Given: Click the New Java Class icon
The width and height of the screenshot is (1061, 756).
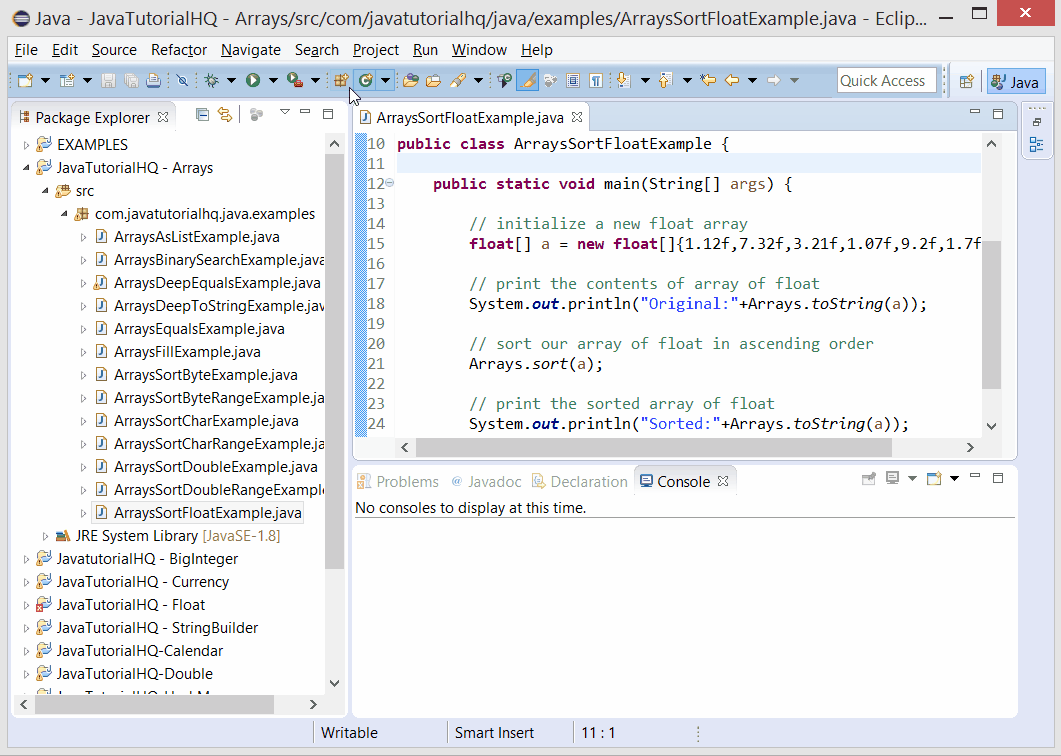Looking at the screenshot, I should coord(366,81).
